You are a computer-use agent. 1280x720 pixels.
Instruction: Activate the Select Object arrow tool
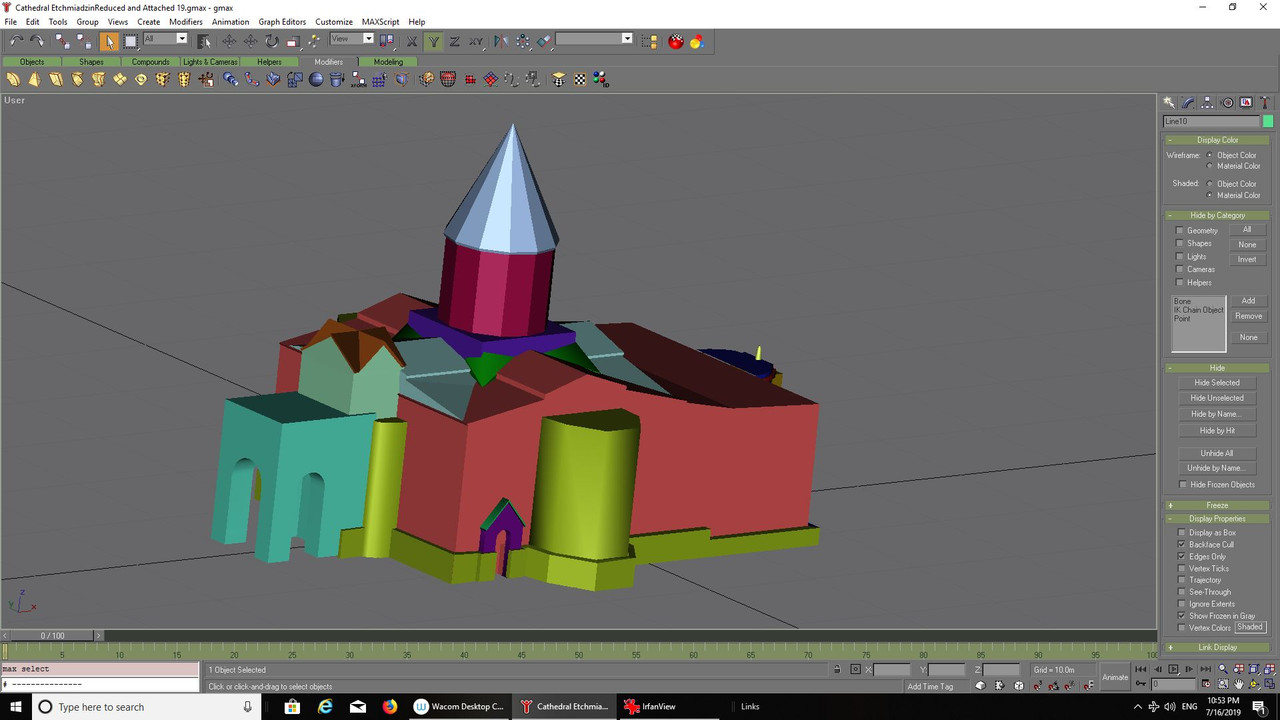[109, 41]
